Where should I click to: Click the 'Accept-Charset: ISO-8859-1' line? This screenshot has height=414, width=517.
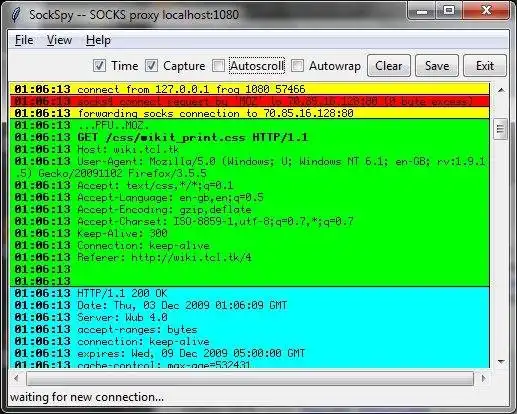[250, 221]
